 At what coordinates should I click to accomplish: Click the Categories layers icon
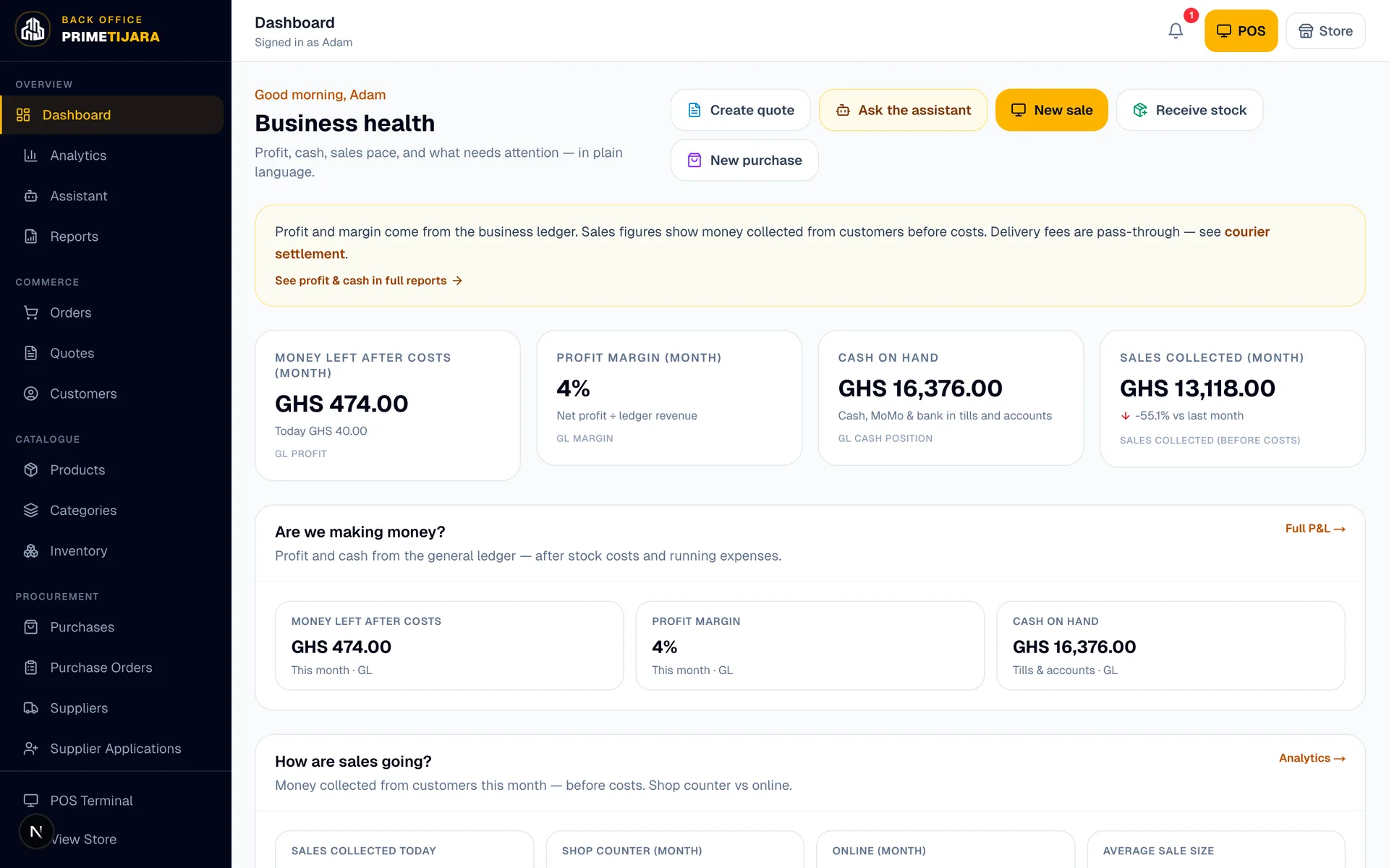[30, 511]
